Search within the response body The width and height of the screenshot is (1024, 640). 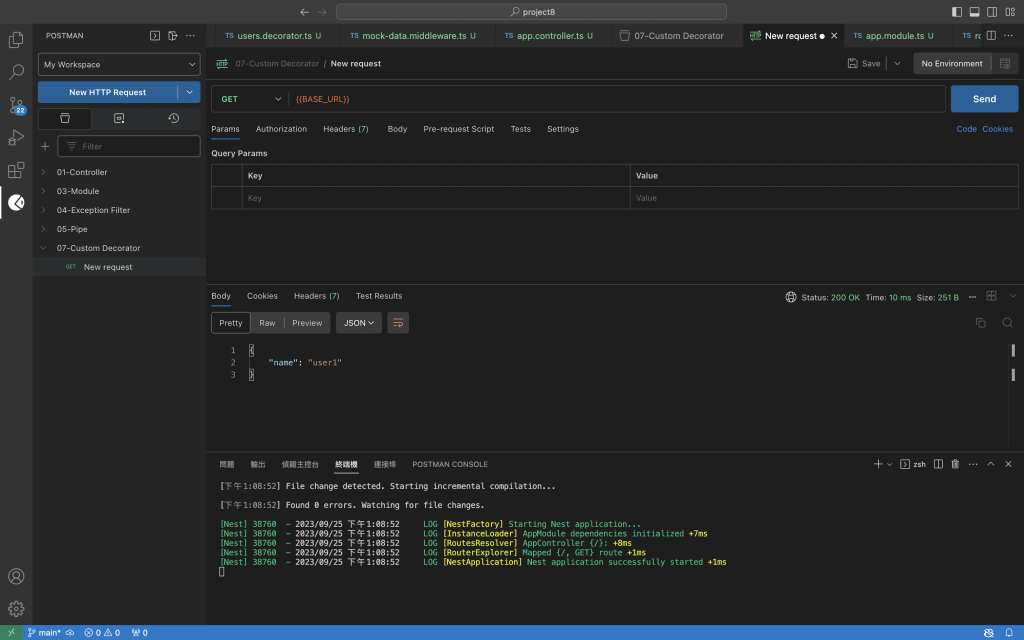pyautogui.click(x=1007, y=323)
